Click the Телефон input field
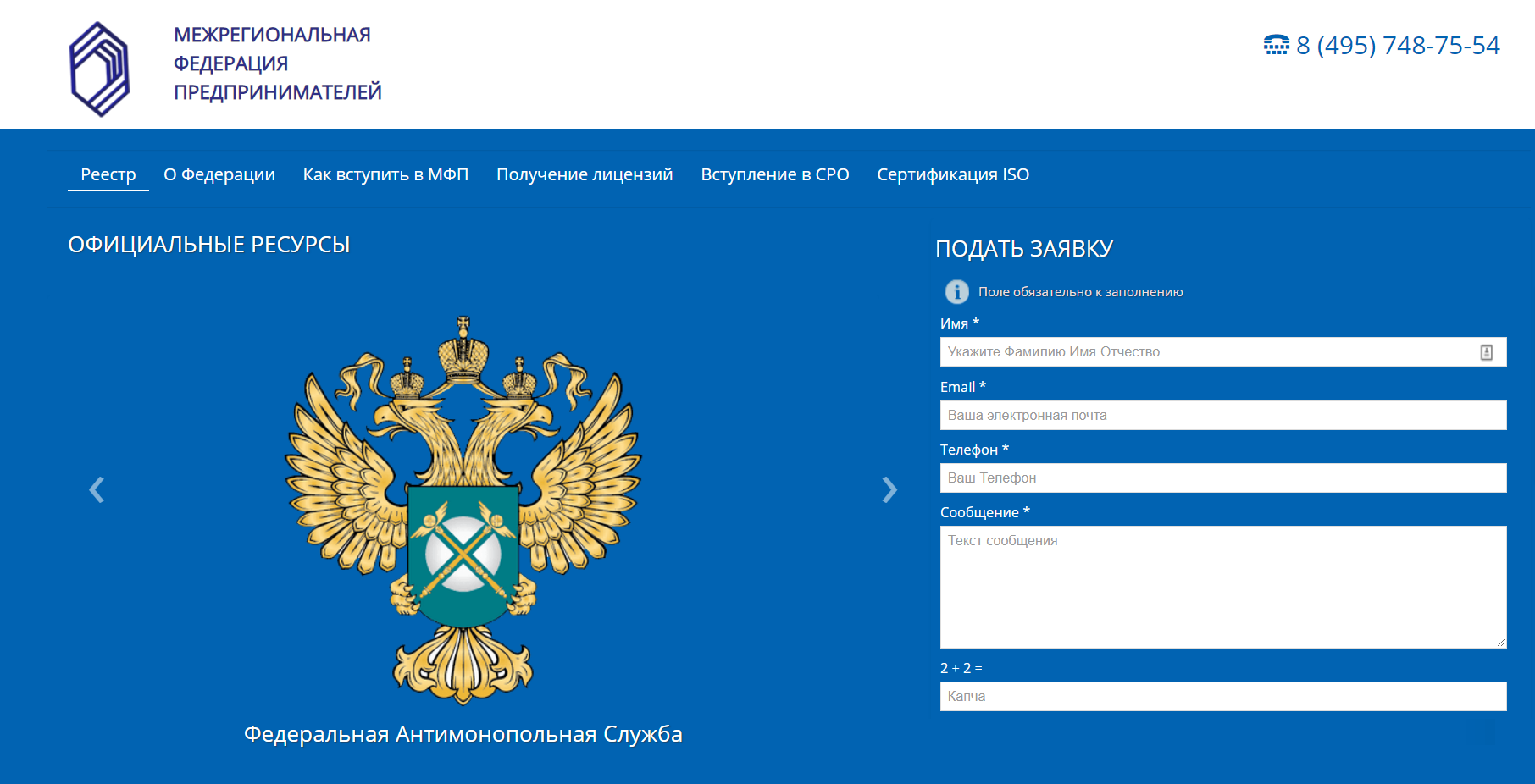The image size is (1535, 784). 1223,478
